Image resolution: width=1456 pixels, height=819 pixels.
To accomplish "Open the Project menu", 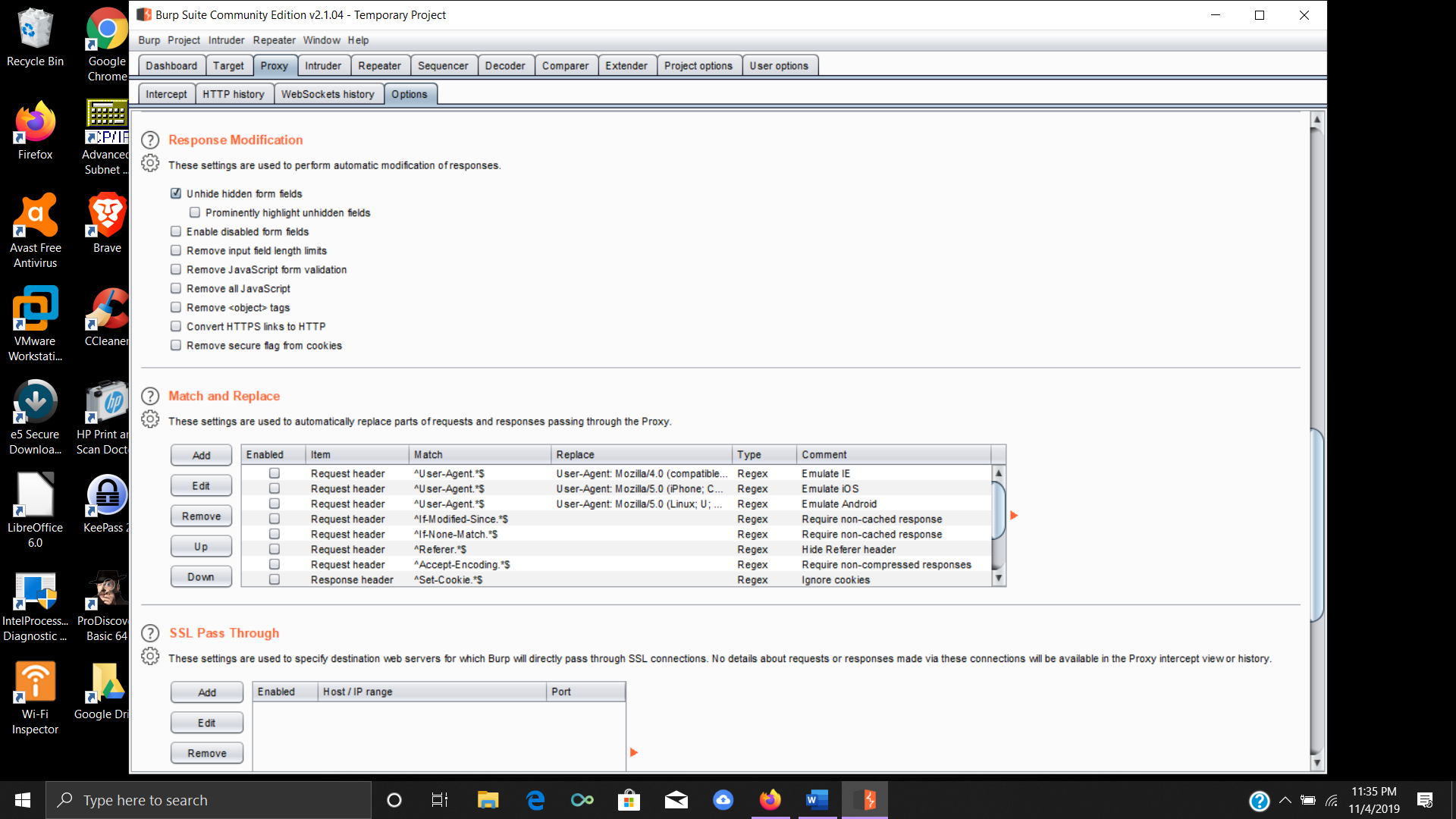I will (184, 40).
